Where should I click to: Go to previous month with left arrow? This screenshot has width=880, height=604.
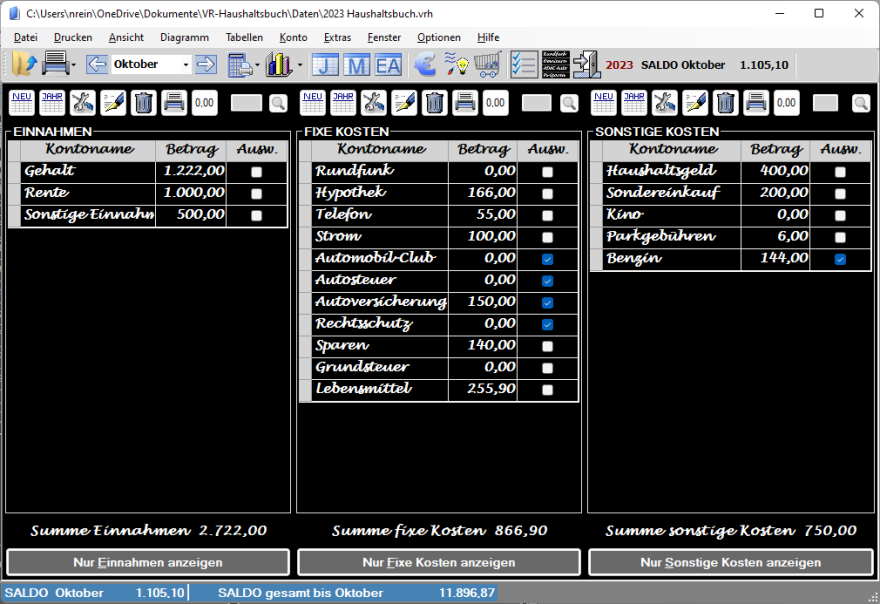click(x=97, y=65)
